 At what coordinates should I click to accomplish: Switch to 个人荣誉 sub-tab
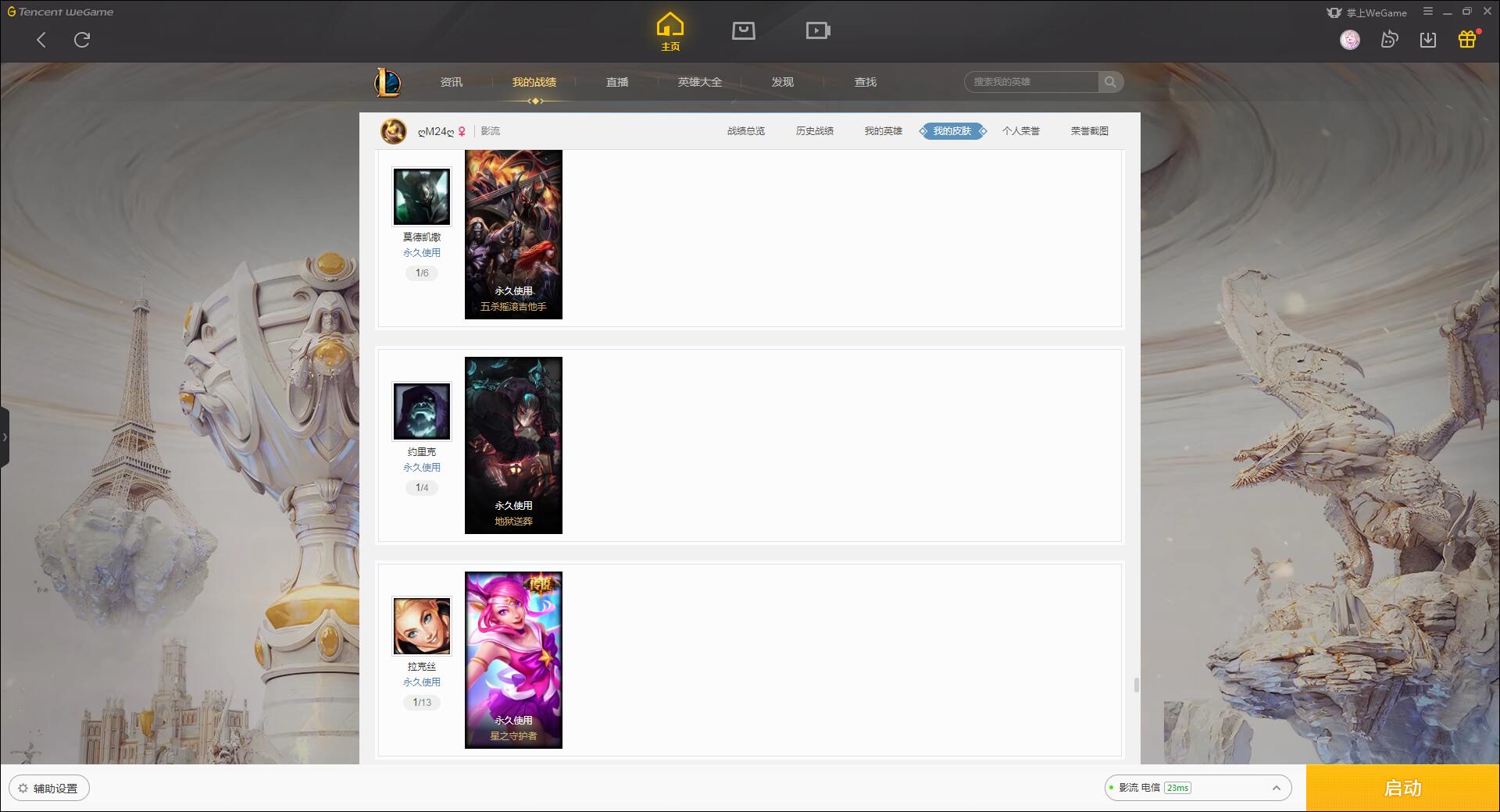click(x=1021, y=131)
